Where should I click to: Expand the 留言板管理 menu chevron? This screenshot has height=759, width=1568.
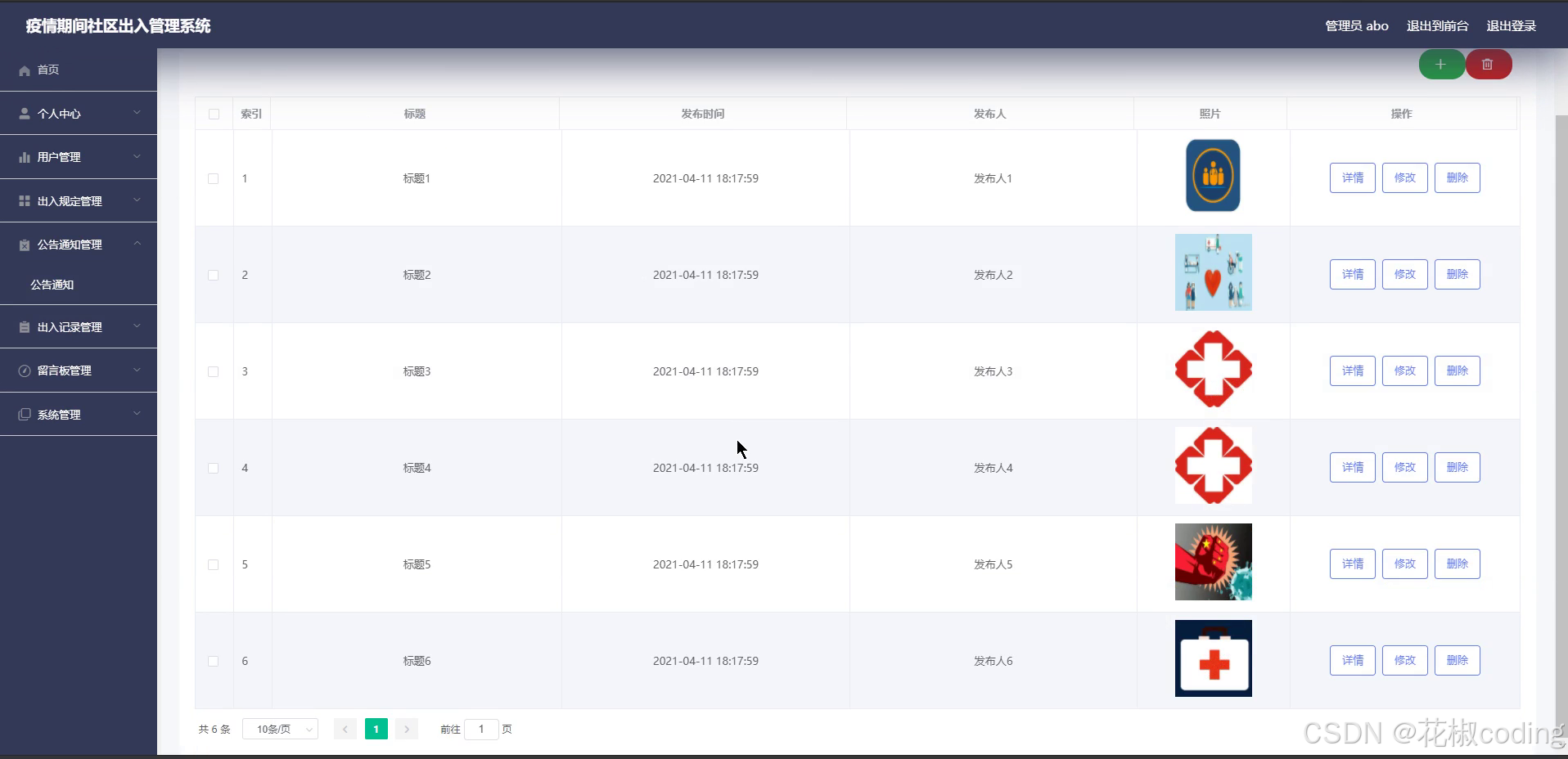(x=137, y=370)
